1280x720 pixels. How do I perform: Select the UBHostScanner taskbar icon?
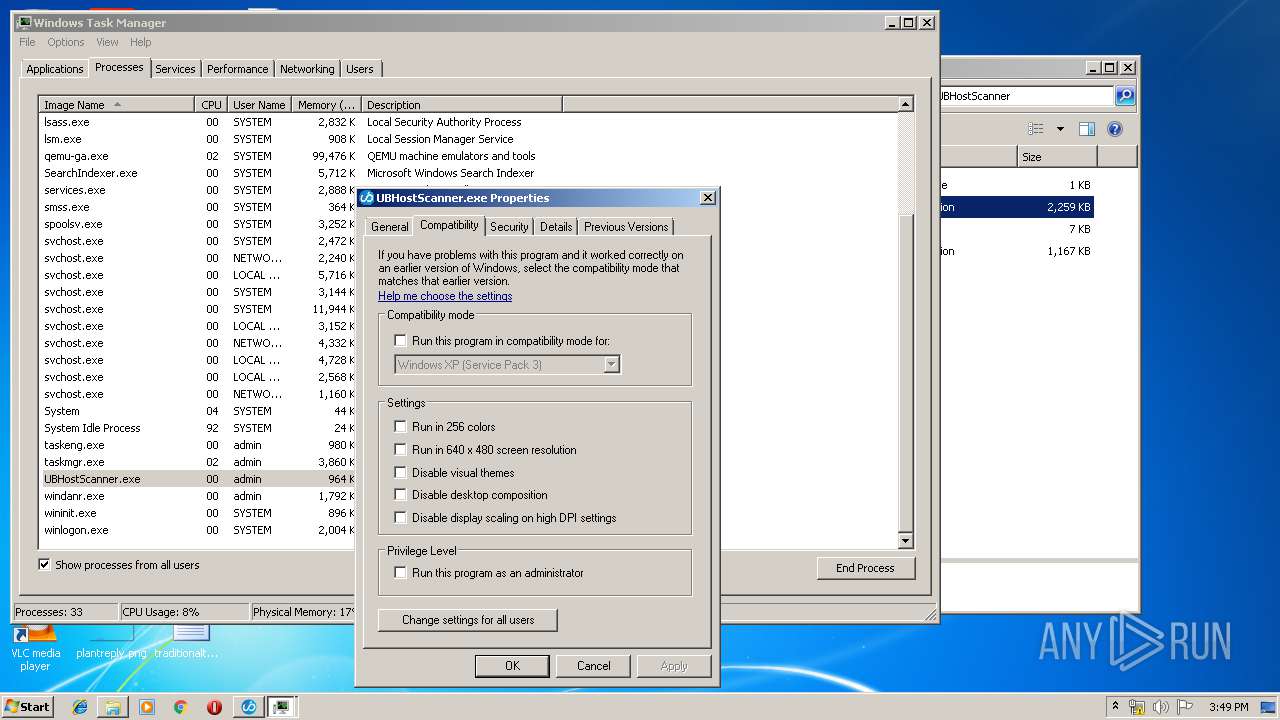click(249, 707)
